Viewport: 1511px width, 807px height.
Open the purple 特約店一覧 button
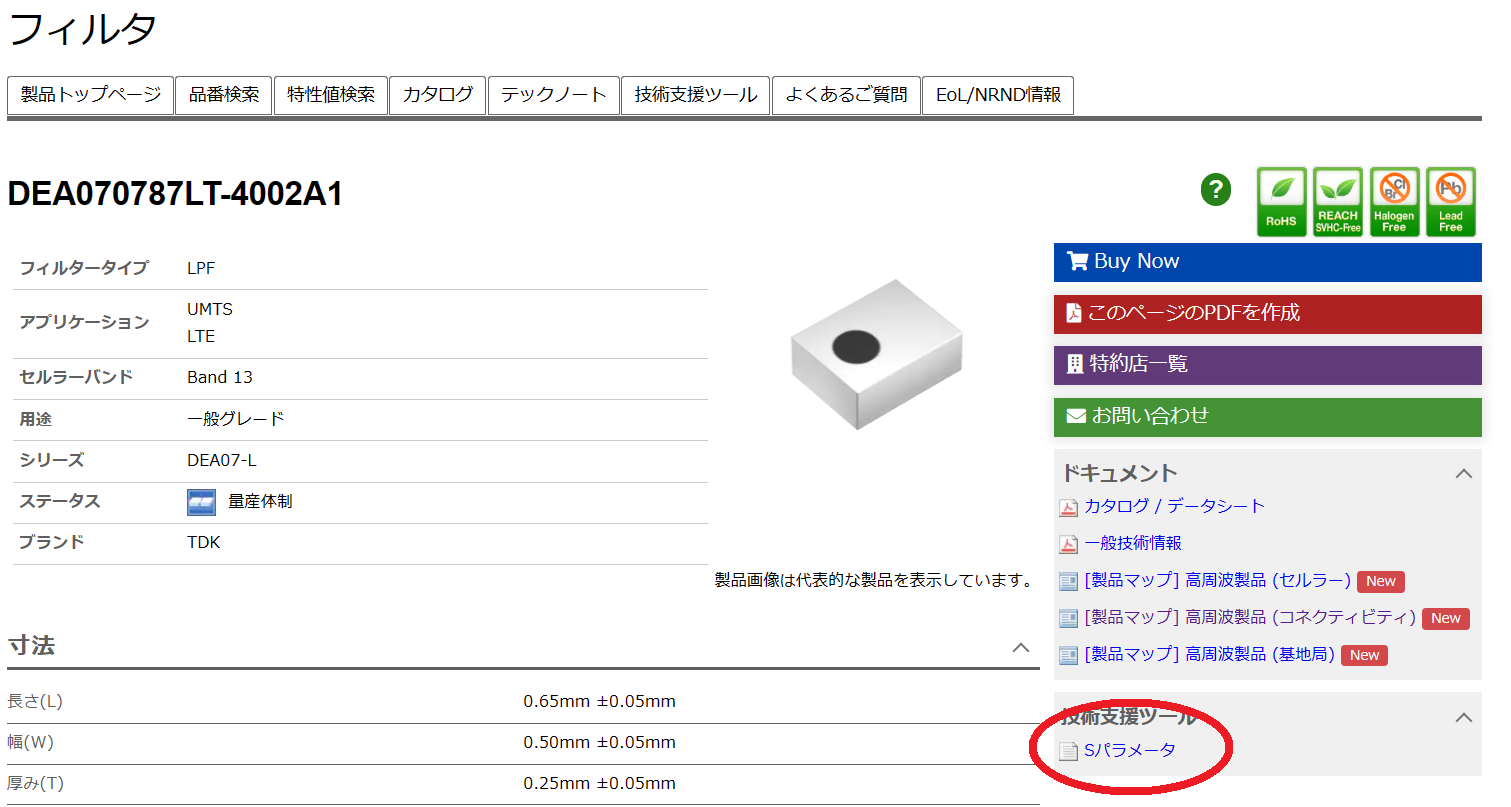tap(1267, 364)
